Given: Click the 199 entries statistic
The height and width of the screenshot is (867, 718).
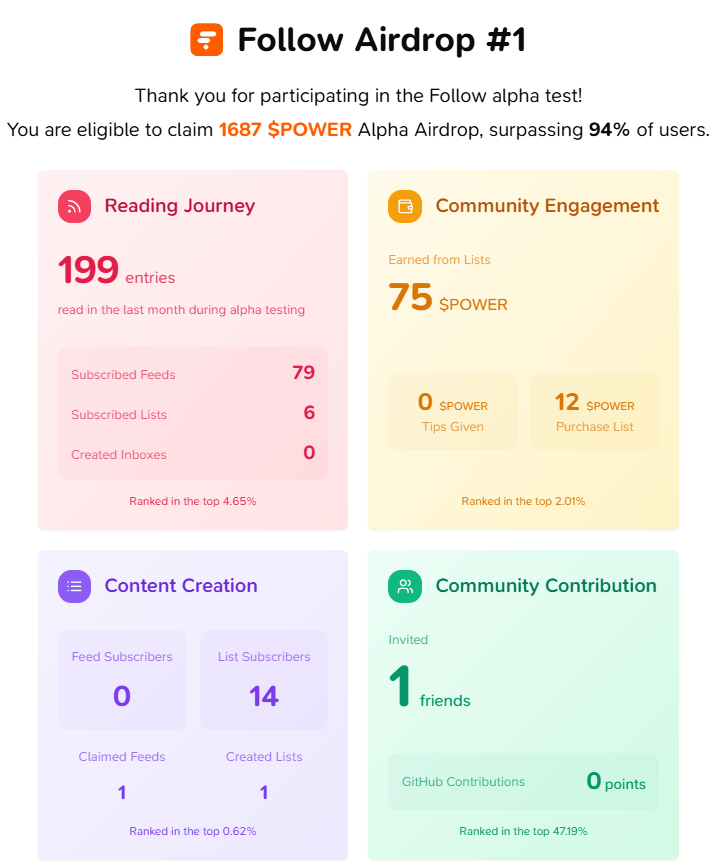Looking at the screenshot, I should pos(117,271).
